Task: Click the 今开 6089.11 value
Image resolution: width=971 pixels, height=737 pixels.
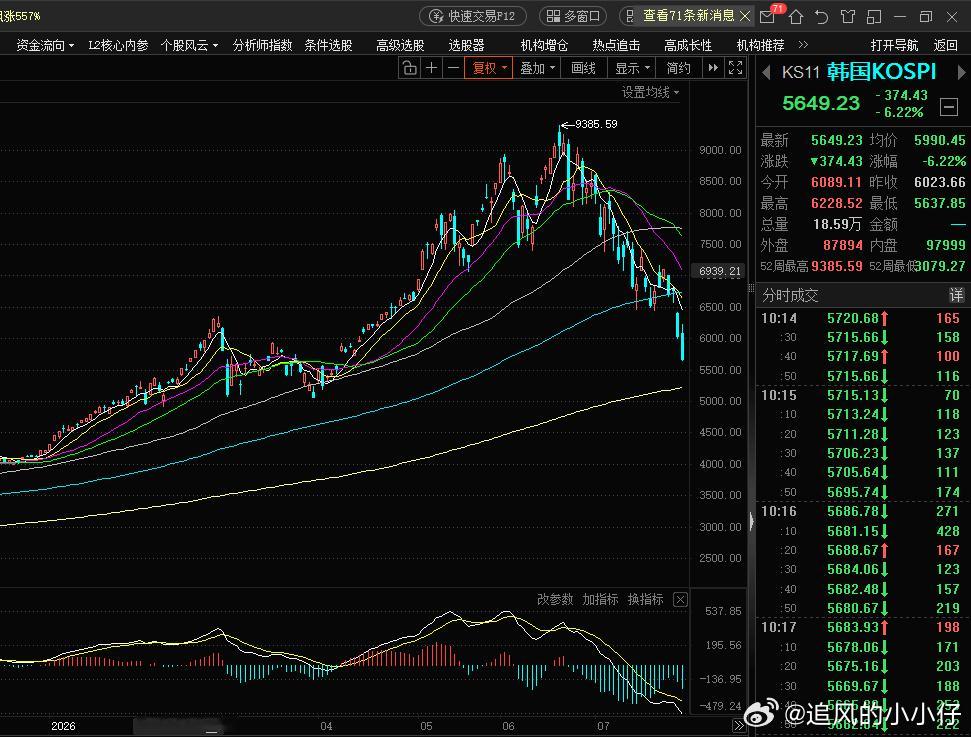Action: 836,182
